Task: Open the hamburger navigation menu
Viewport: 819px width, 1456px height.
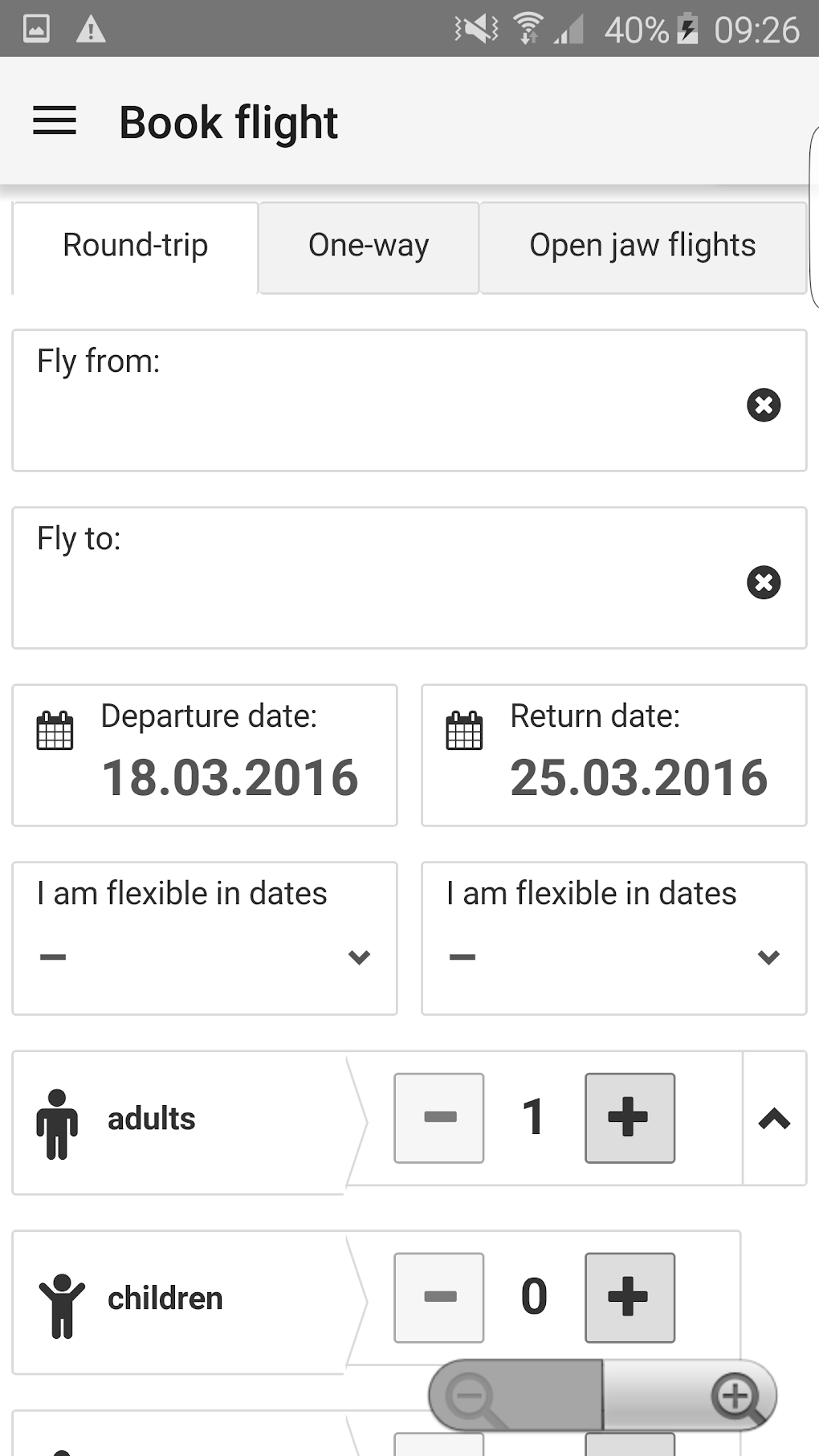Action: [55, 121]
